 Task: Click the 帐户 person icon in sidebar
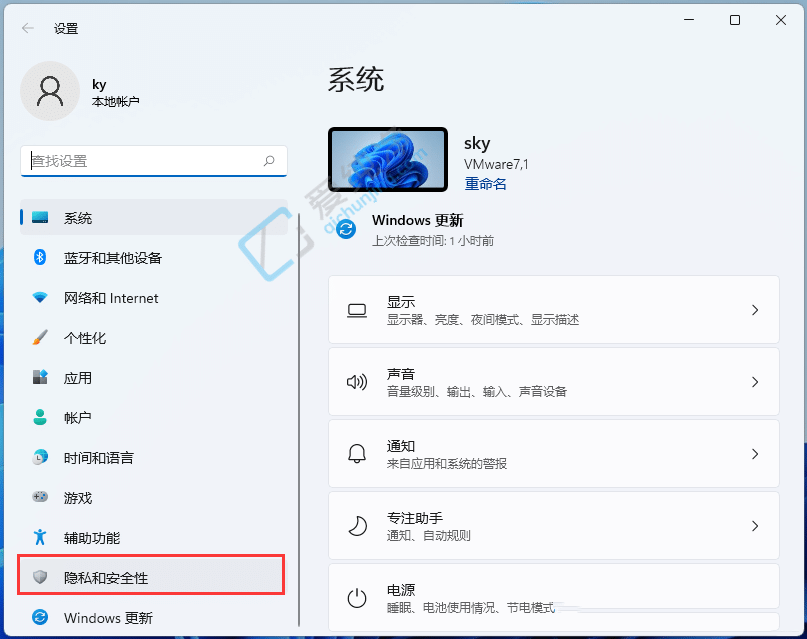40,417
